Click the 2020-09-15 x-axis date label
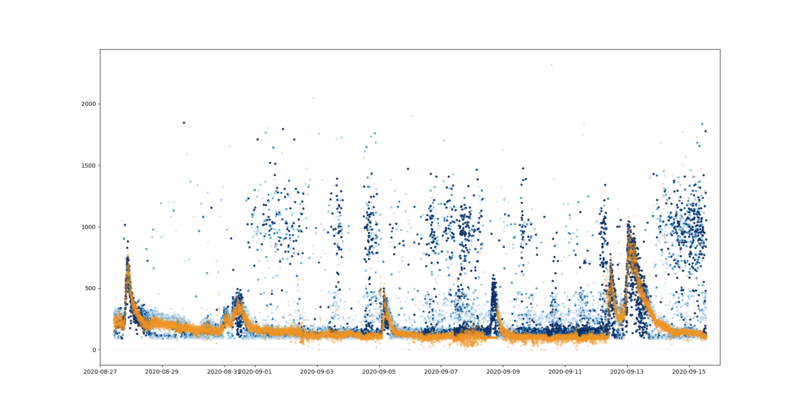This screenshot has height=410, width=800. tap(689, 372)
